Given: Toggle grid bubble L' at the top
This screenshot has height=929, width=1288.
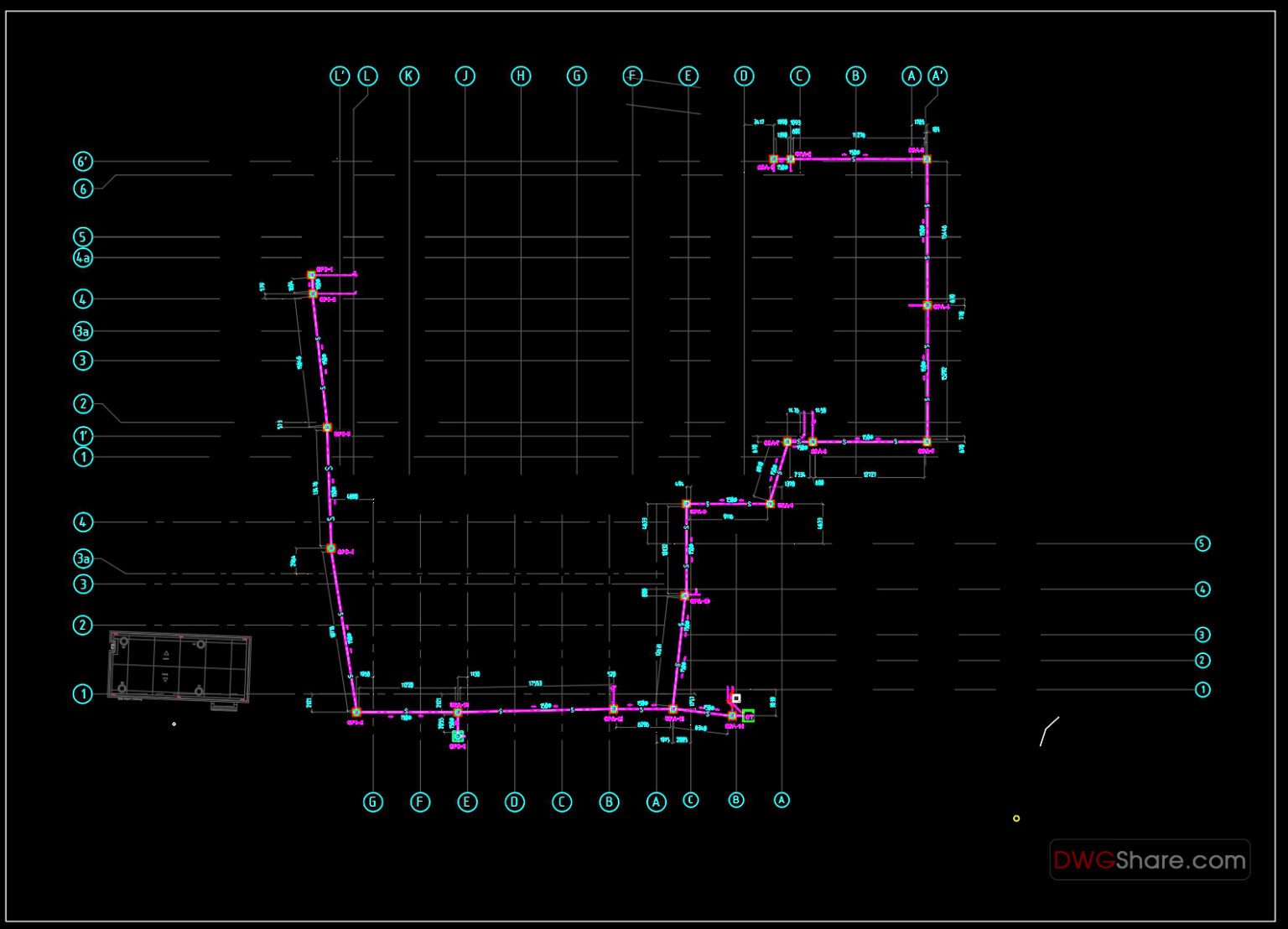Looking at the screenshot, I should (340, 75).
